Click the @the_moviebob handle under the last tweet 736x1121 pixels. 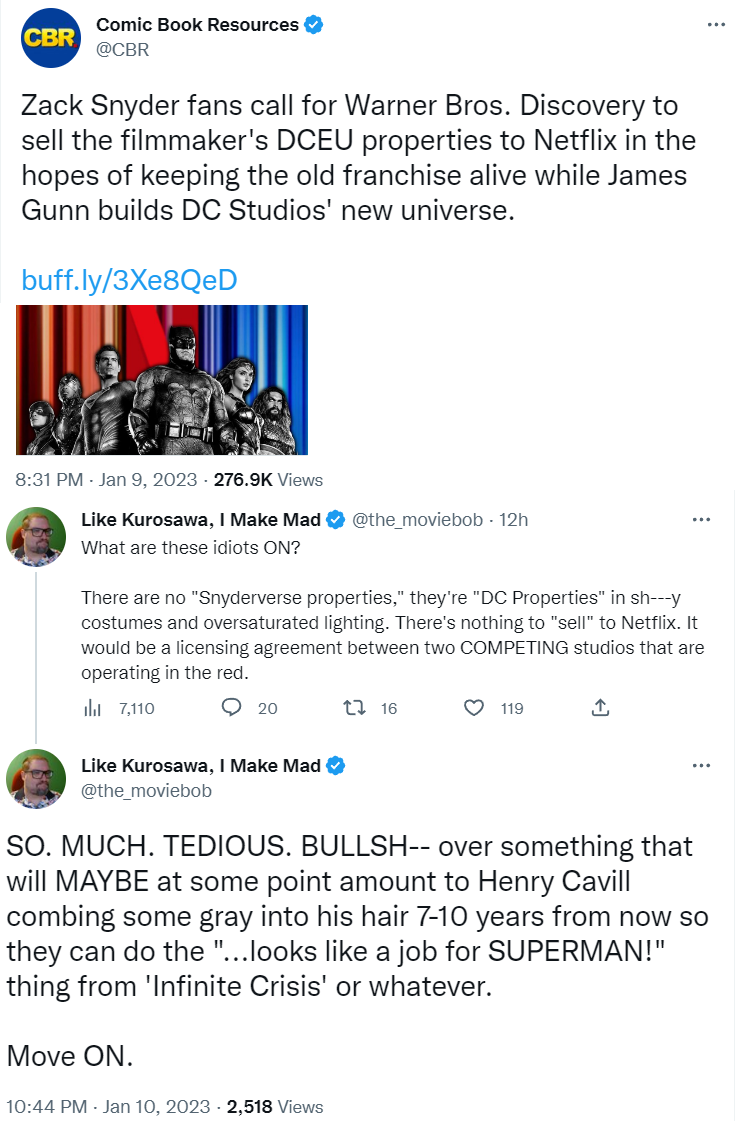click(x=146, y=790)
